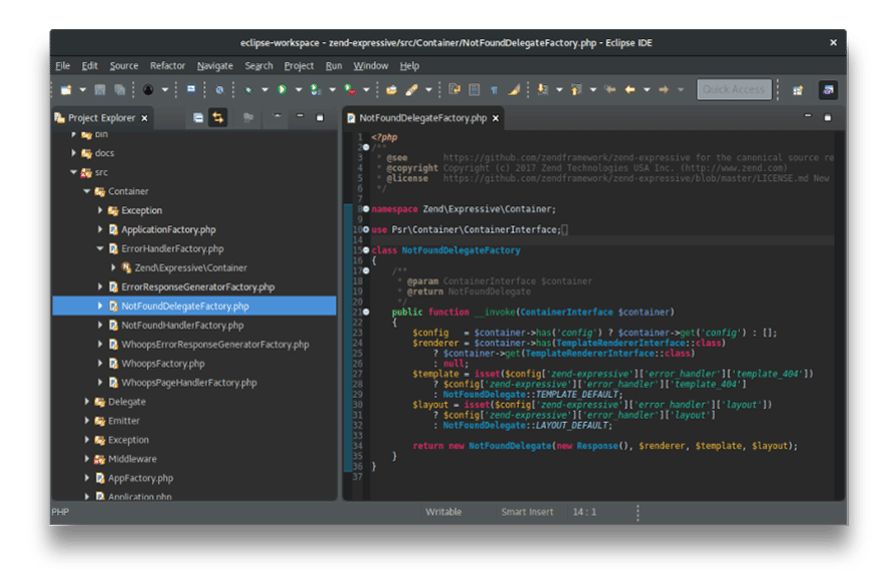Screen dimensions: 890x584
Task: Minimize the editor area
Action: [806, 116]
